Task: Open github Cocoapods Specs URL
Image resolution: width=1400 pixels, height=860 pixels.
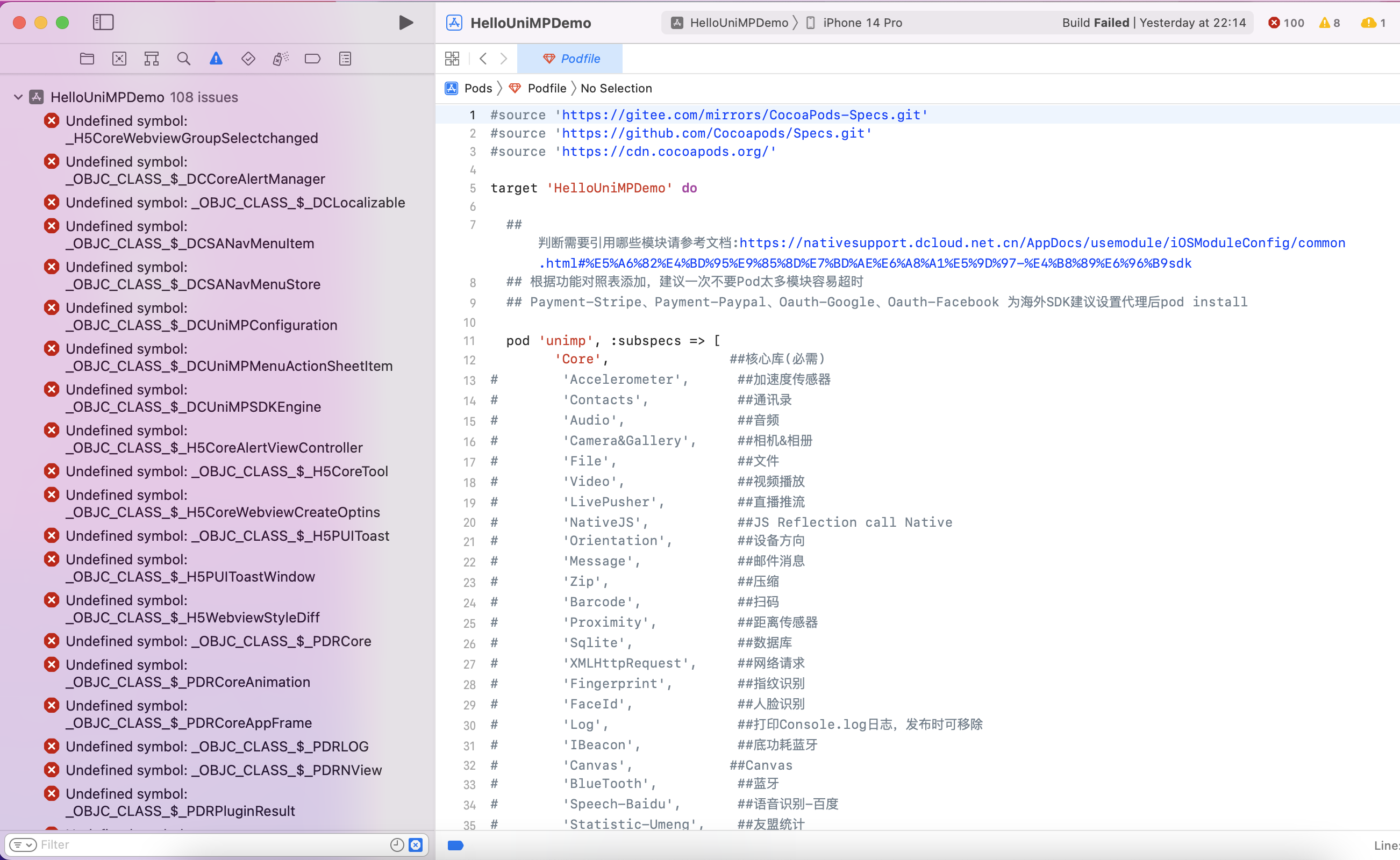Action: [713, 133]
